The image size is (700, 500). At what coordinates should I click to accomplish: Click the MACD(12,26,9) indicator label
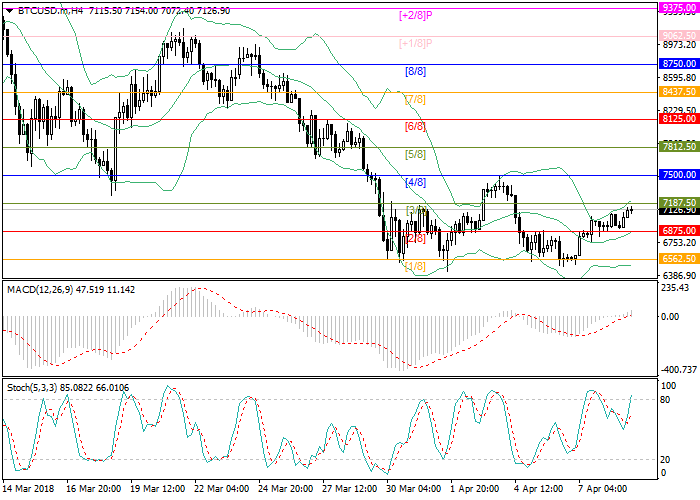tap(35, 290)
